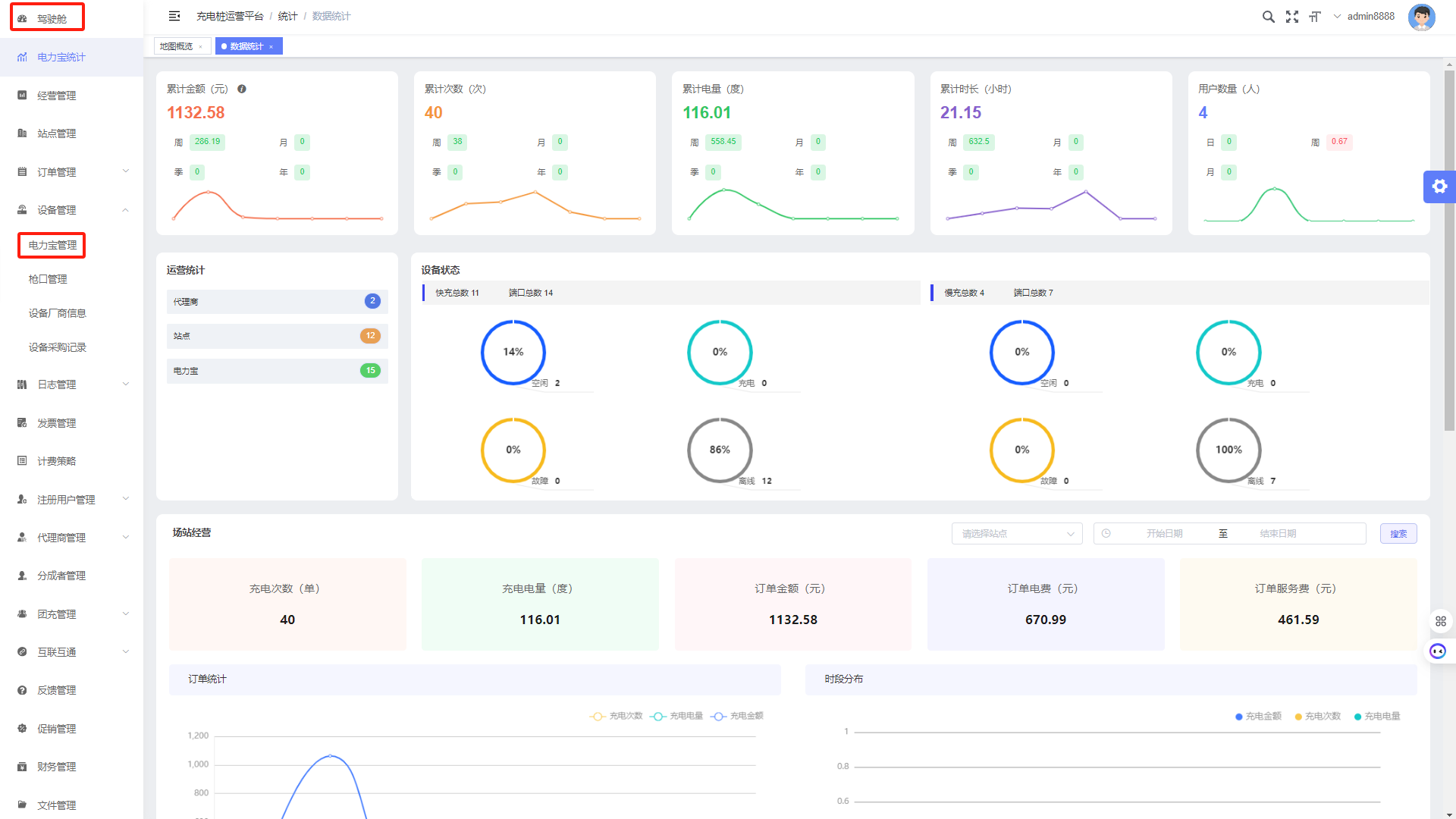
Task: Click the 设备管理 sidebar icon
Action: [x=22, y=210]
